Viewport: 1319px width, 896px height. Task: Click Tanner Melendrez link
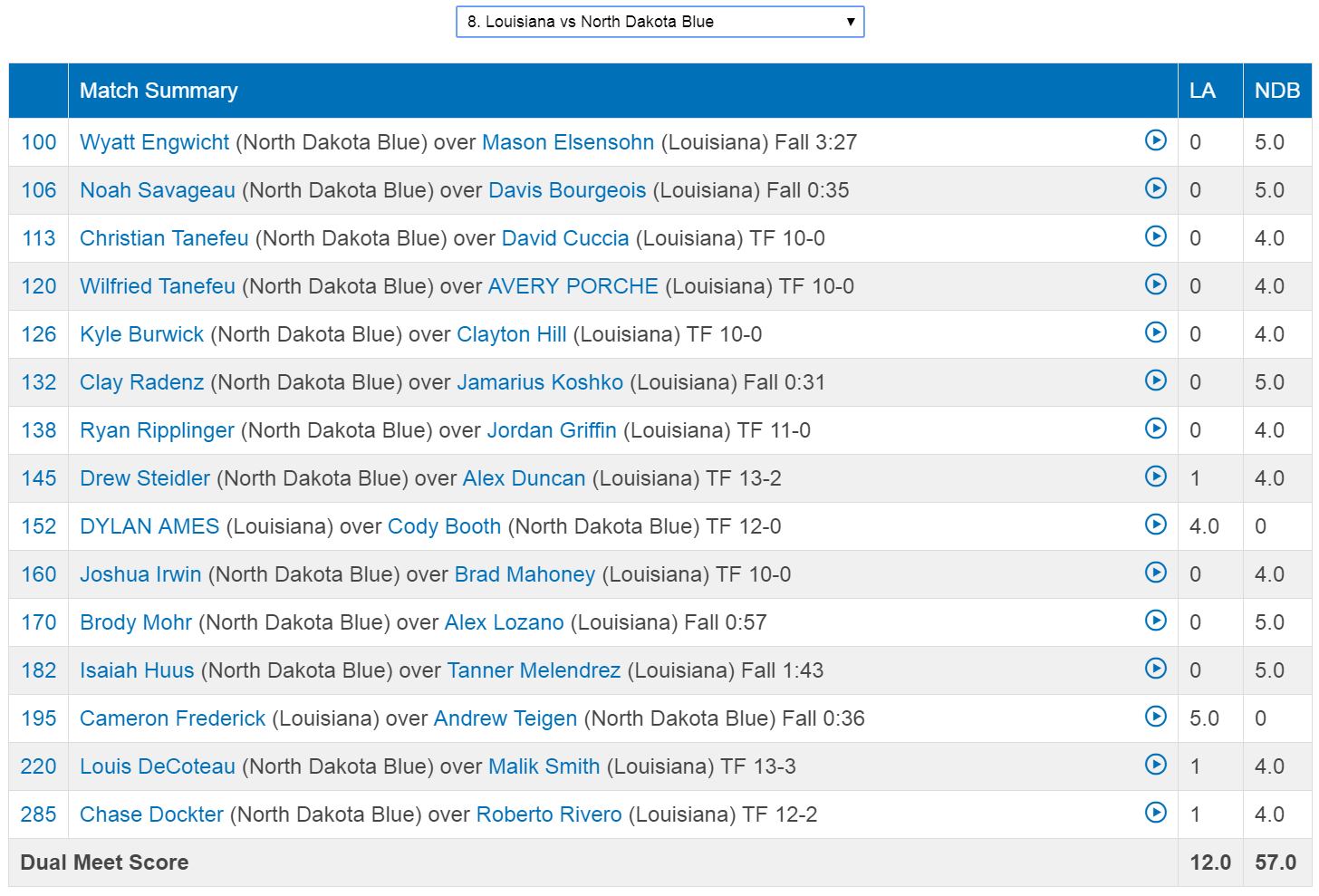coord(534,670)
